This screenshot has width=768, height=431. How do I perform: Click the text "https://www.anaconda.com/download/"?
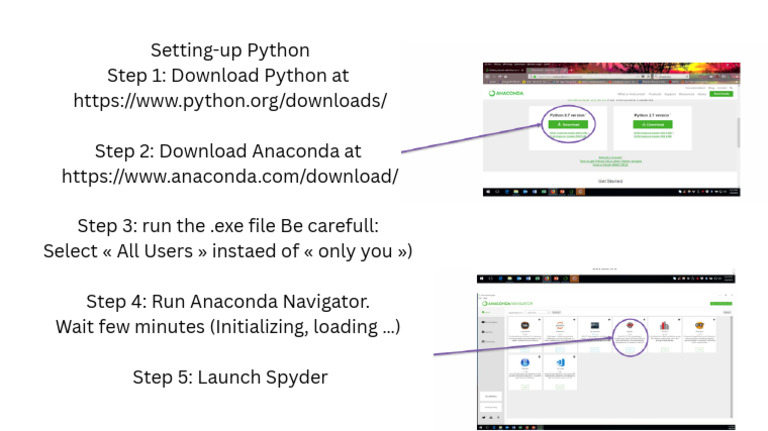tap(230, 176)
